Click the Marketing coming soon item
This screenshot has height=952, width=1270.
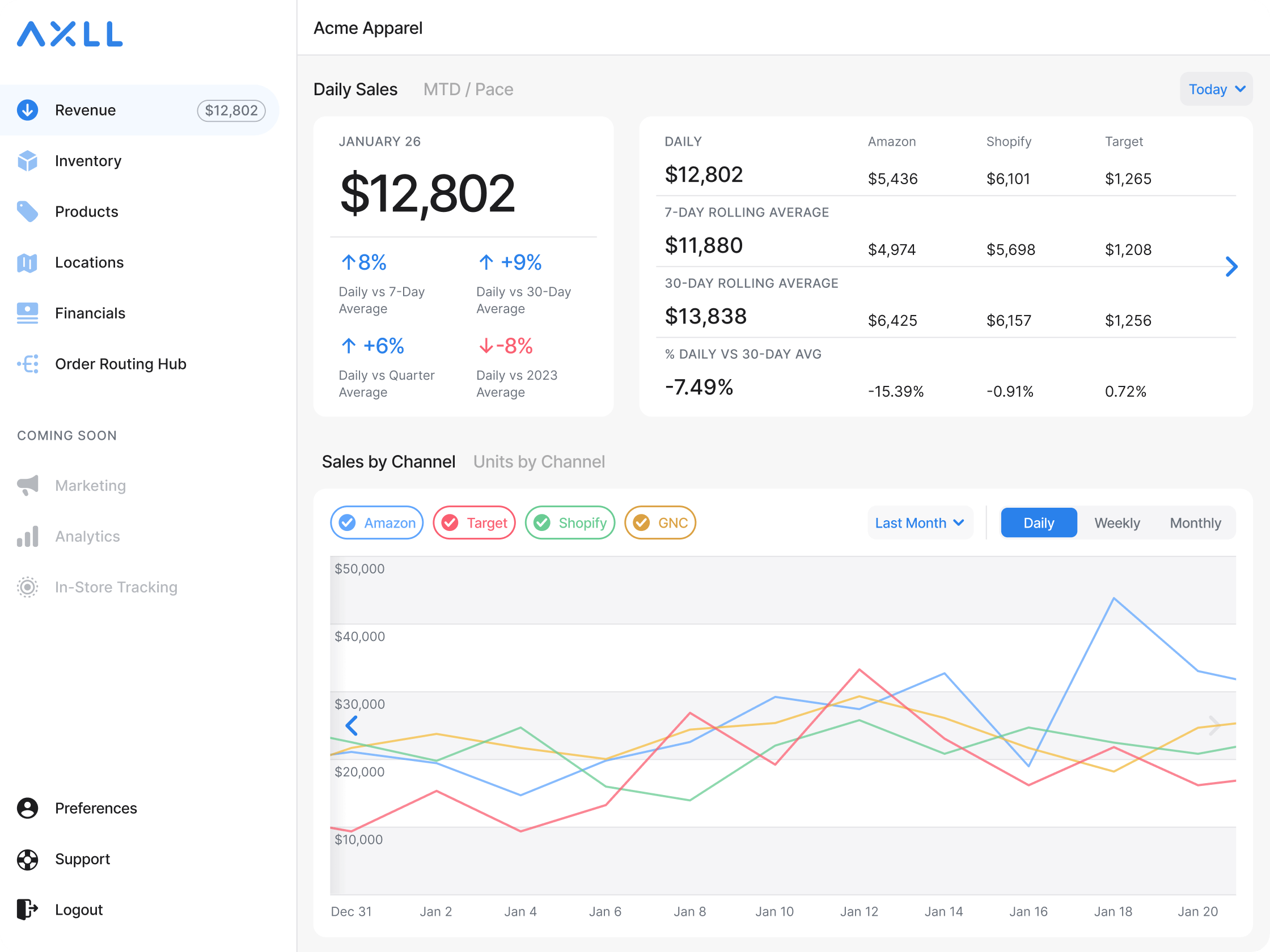(x=139, y=486)
